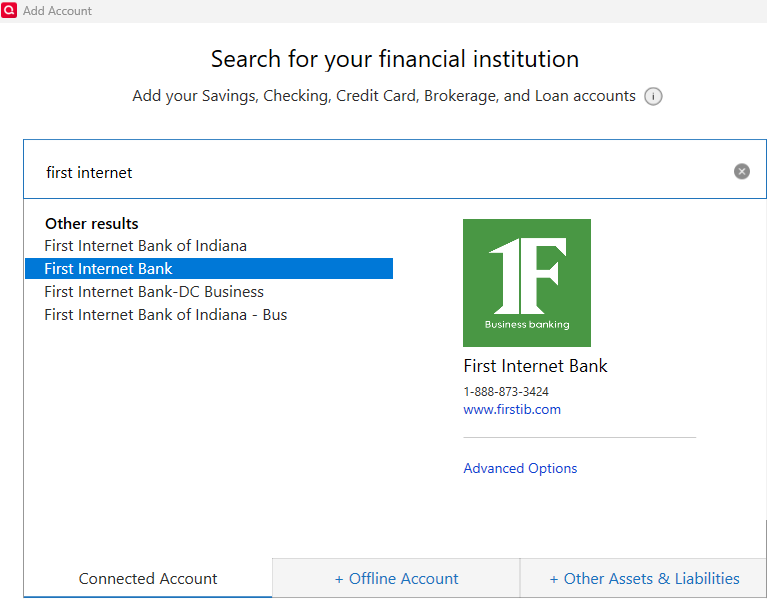Pick First Internet Bank of Indiana - Bus
Screen dimensions: 767x602
[165, 315]
